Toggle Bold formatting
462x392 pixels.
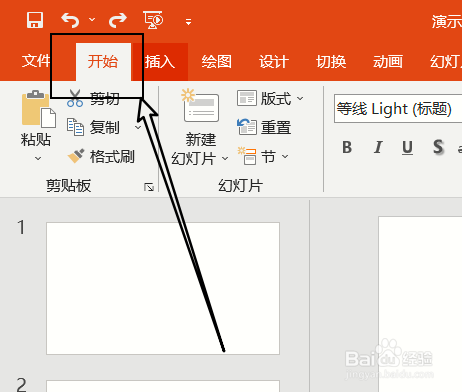click(347, 147)
